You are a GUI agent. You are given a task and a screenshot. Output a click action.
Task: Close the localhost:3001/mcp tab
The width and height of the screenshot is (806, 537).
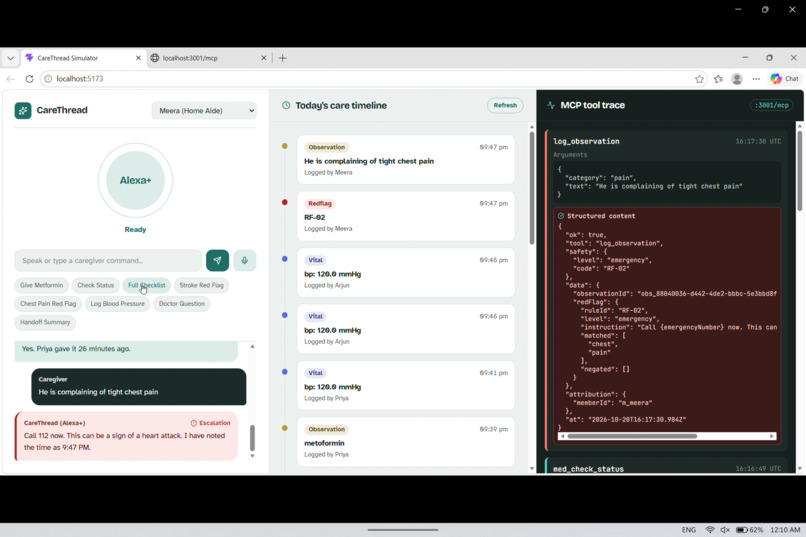pyautogui.click(x=264, y=58)
